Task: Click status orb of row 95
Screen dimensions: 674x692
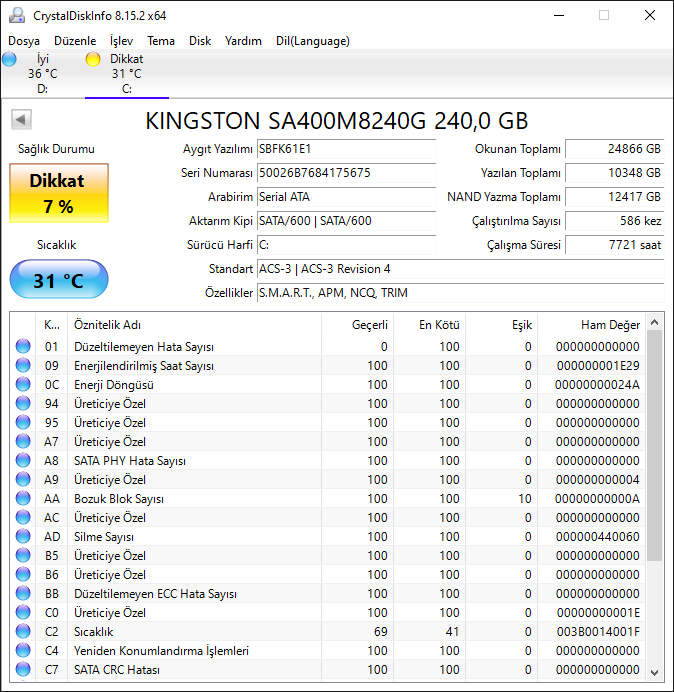Action: (23, 422)
